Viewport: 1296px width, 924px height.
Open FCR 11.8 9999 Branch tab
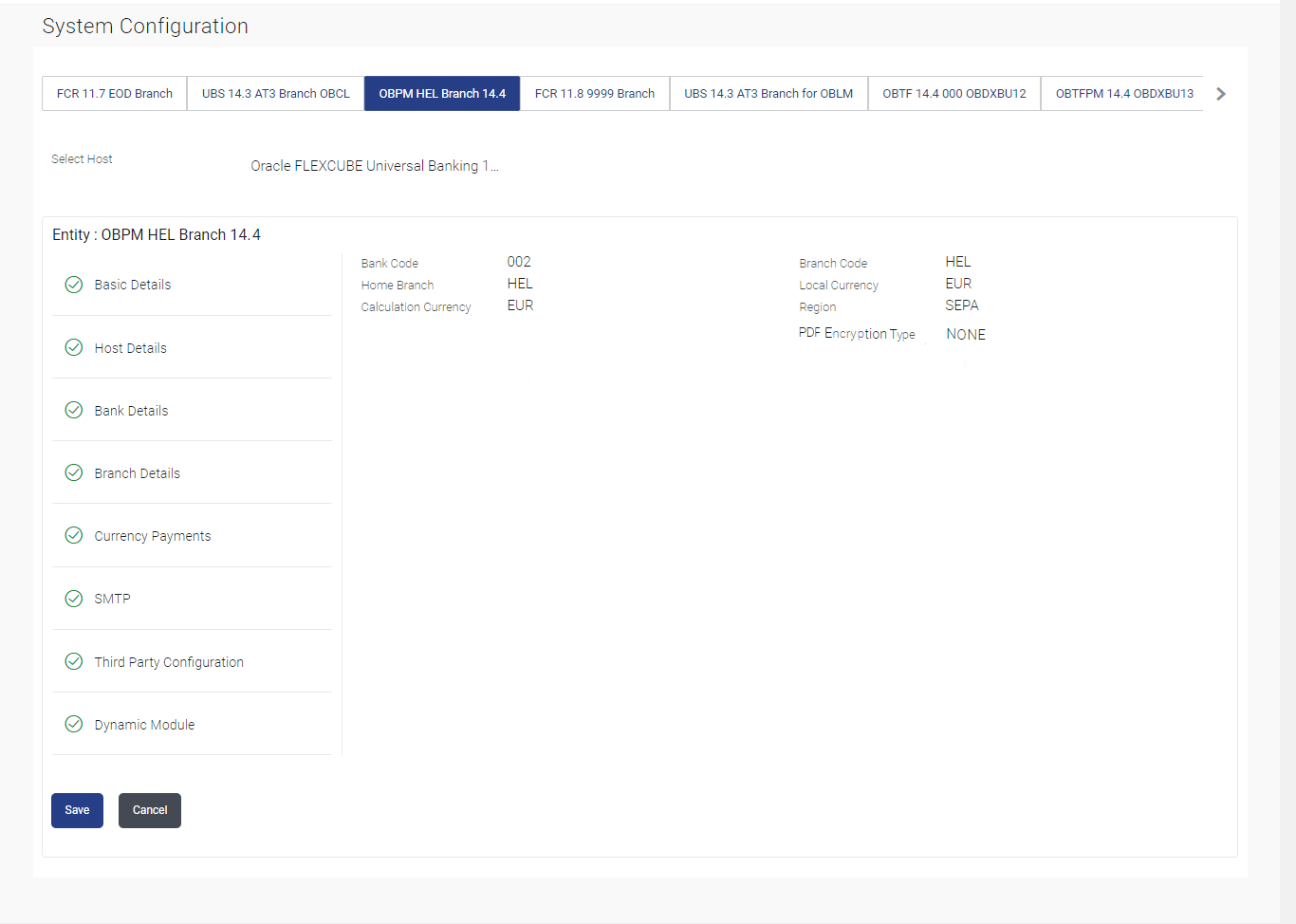click(595, 94)
